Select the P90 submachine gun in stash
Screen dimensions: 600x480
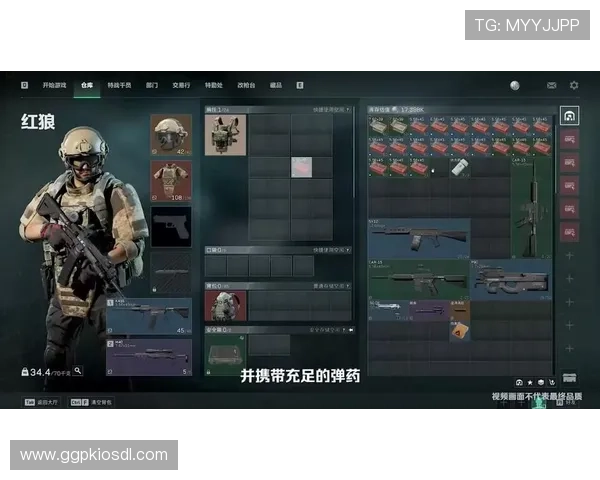(x=511, y=280)
